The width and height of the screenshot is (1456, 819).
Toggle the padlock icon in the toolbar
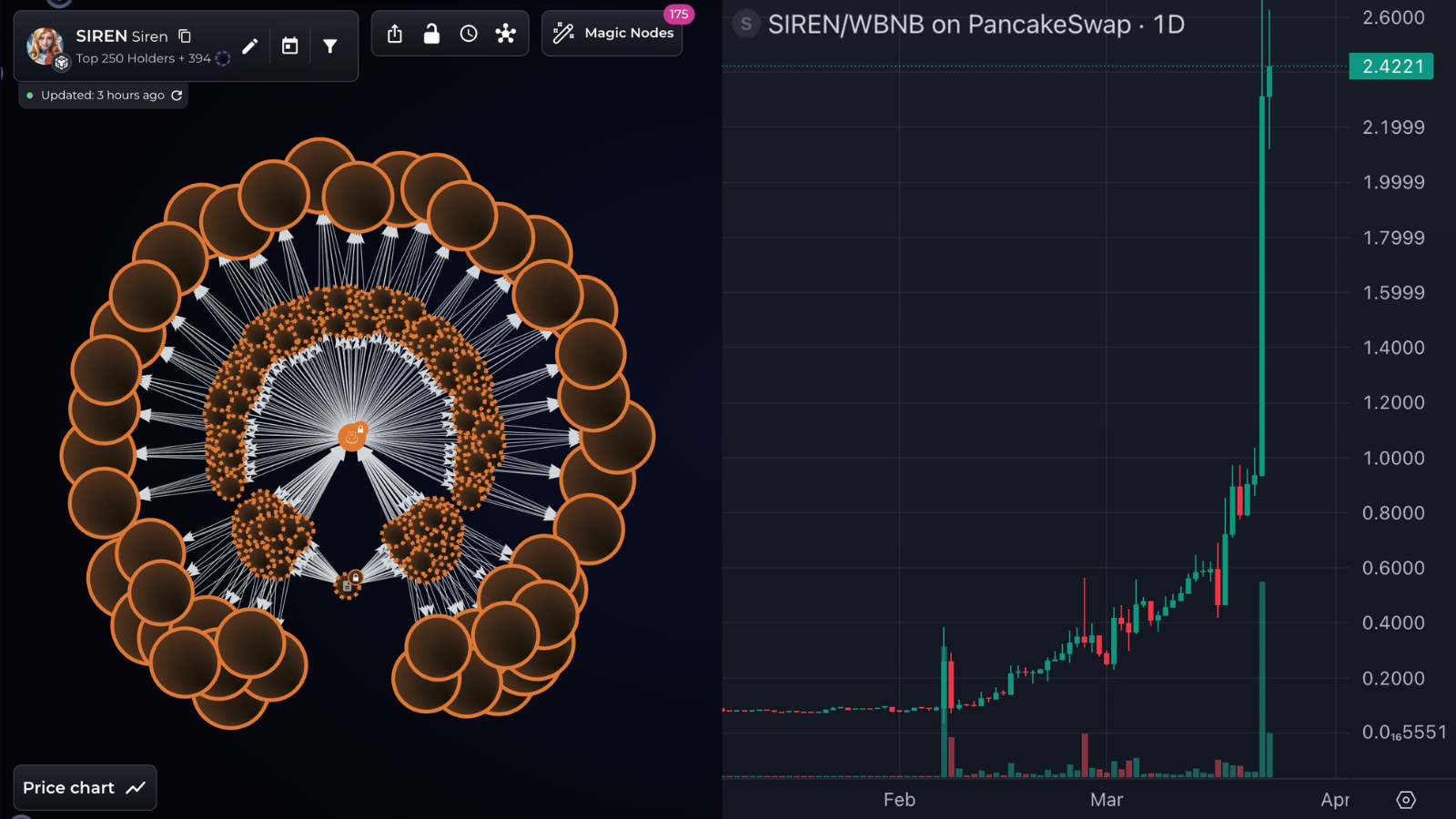tap(431, 34)
